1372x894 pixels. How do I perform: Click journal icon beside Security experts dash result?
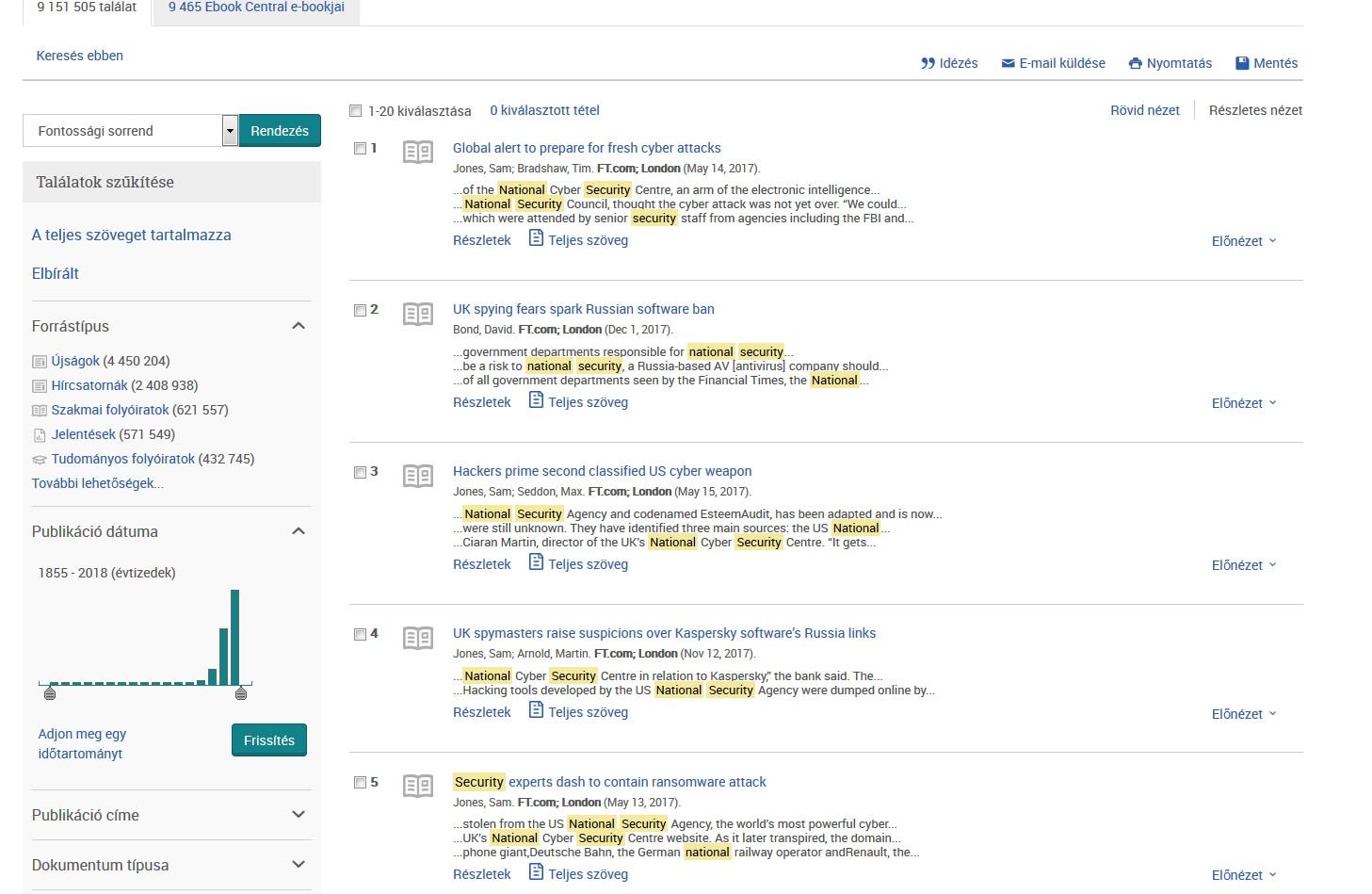(418, 786)
